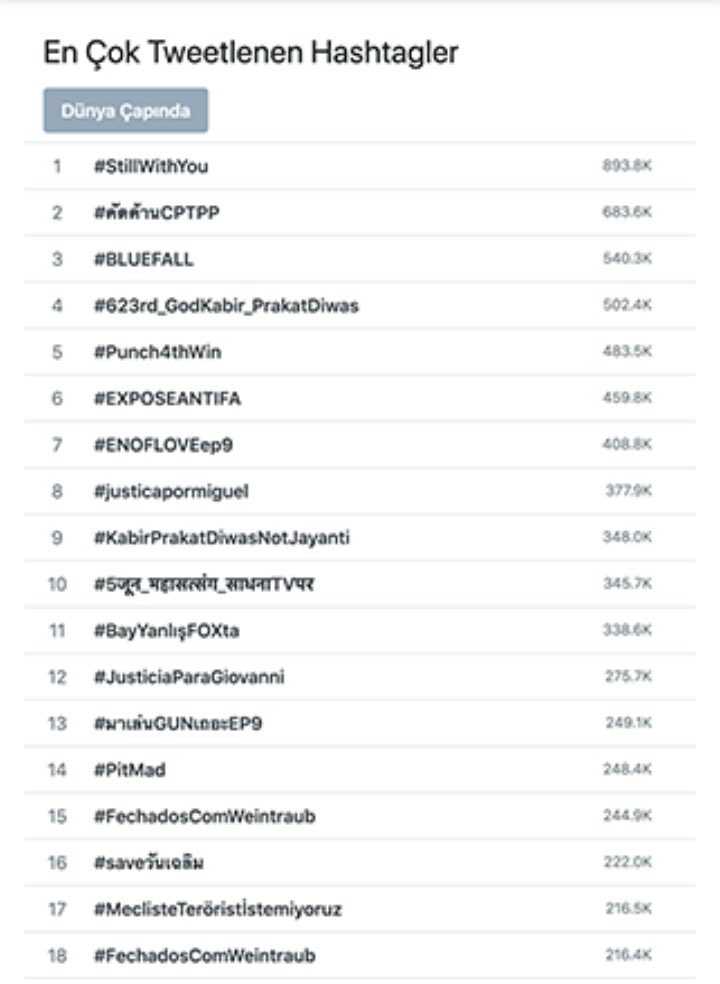This screenshot has height=984, width=720.
Task: Click the Dünya Çapında button
Action: (126, 110)
